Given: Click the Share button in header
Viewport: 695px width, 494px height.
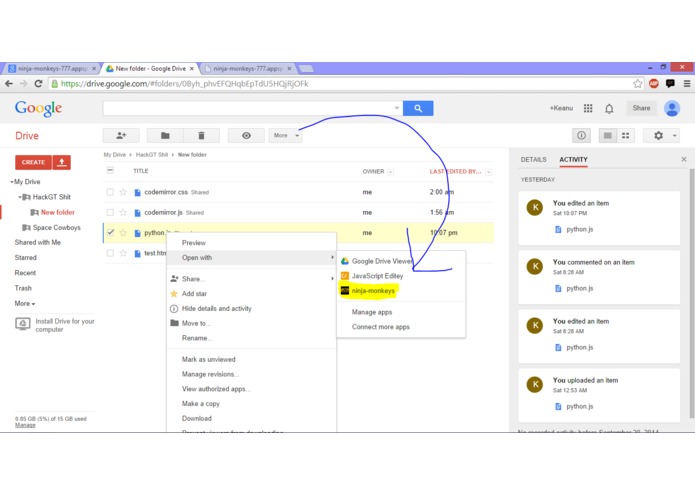Looking at the screenshot, I should [641, 108].
